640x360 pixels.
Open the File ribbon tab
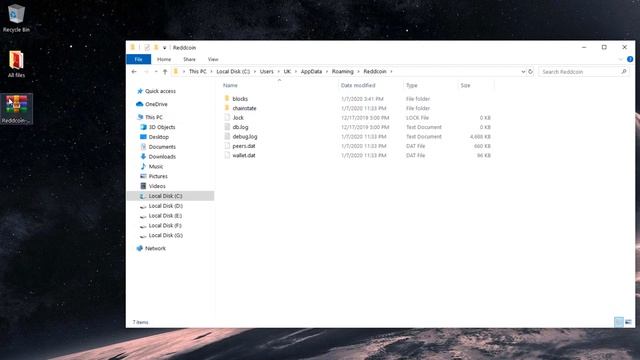[x=138, y=59]
